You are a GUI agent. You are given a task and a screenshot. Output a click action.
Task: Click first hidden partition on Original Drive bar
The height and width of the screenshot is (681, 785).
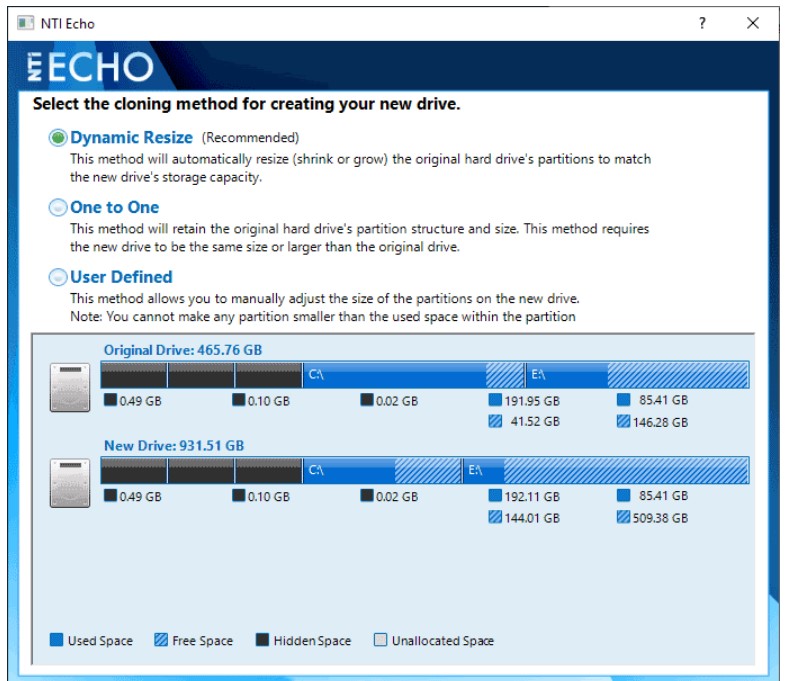(134, 375)
